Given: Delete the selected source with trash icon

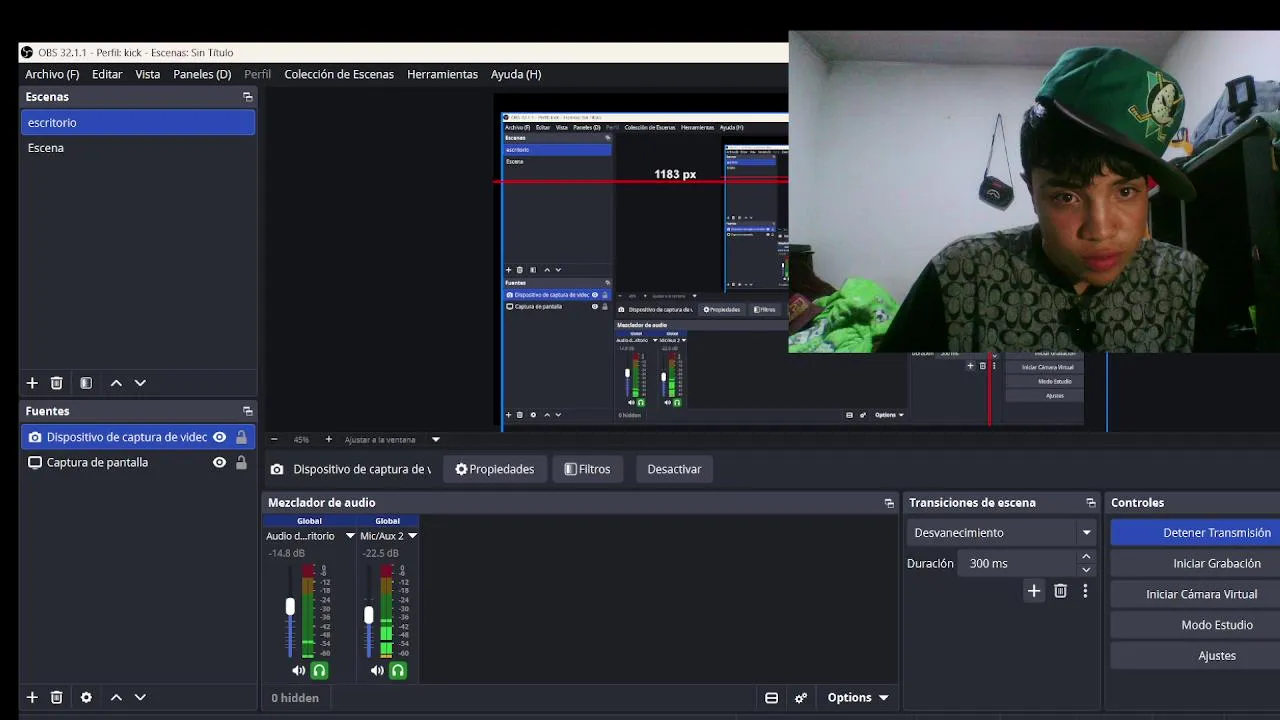Looking at the screenshot, I should tap(57, 697).
